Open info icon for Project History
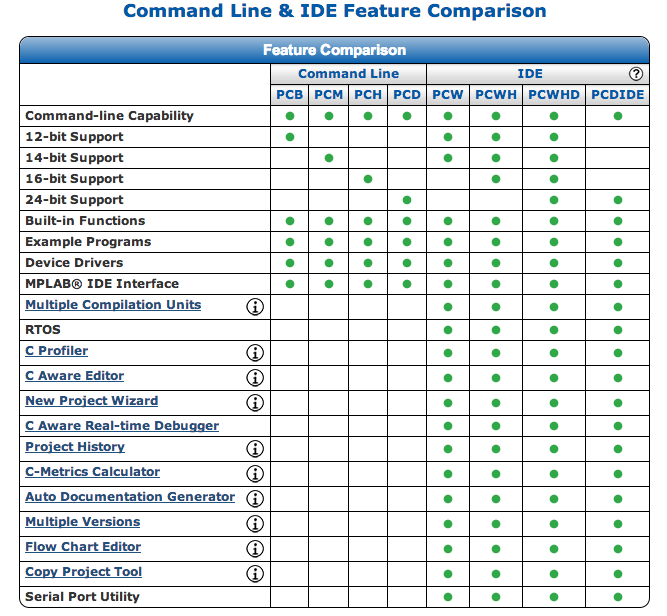 [255, 449]
